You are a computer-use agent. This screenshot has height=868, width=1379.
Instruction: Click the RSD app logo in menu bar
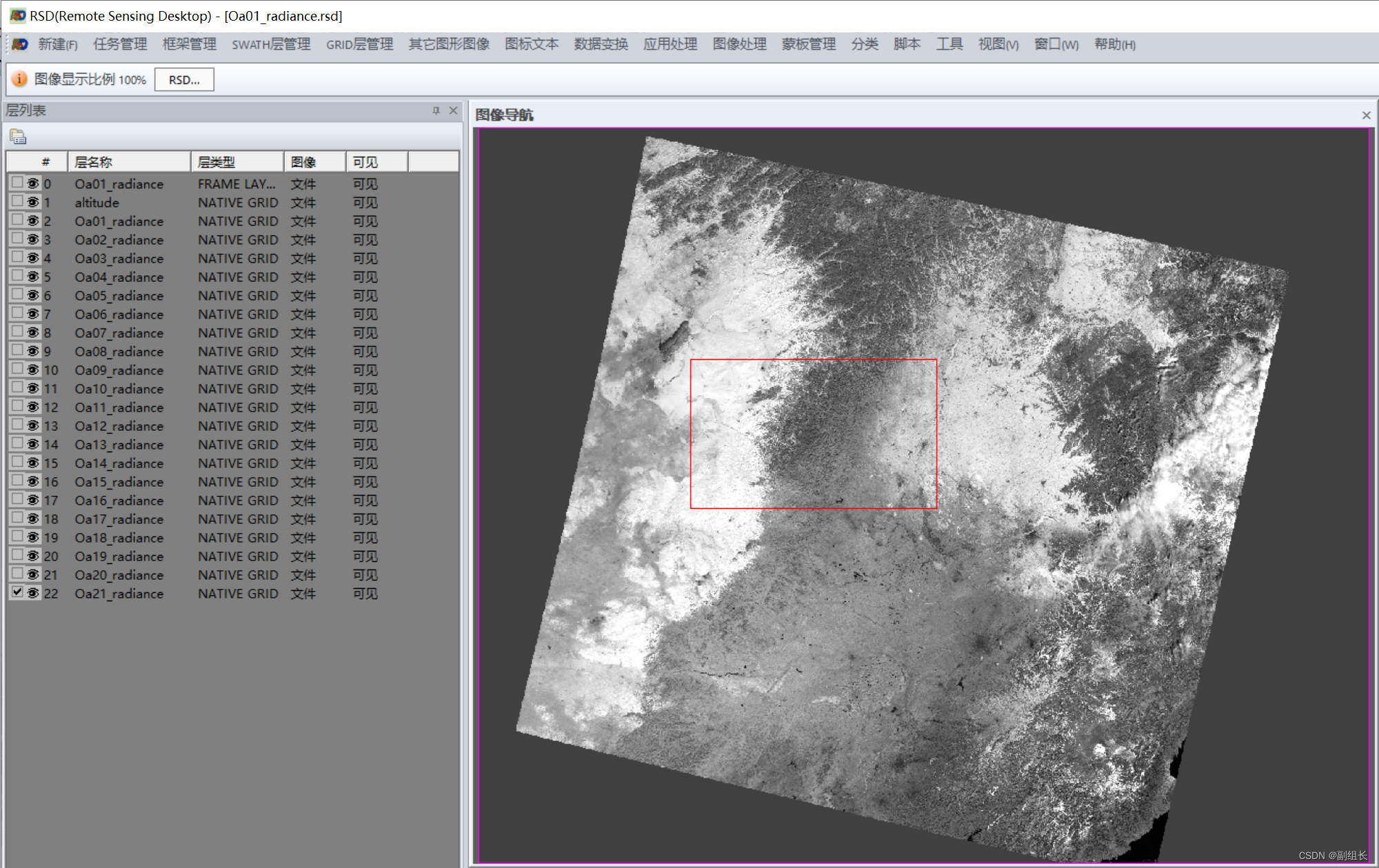tap(20, 44)
